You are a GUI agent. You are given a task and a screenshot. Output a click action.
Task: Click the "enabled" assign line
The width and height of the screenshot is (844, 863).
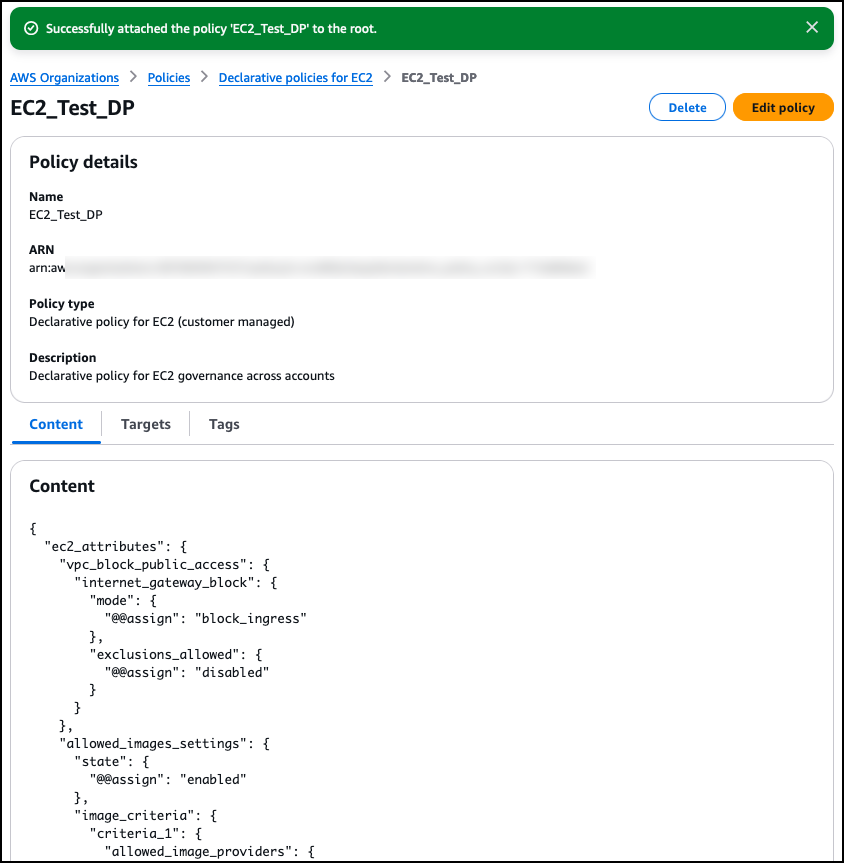point(168,780)
